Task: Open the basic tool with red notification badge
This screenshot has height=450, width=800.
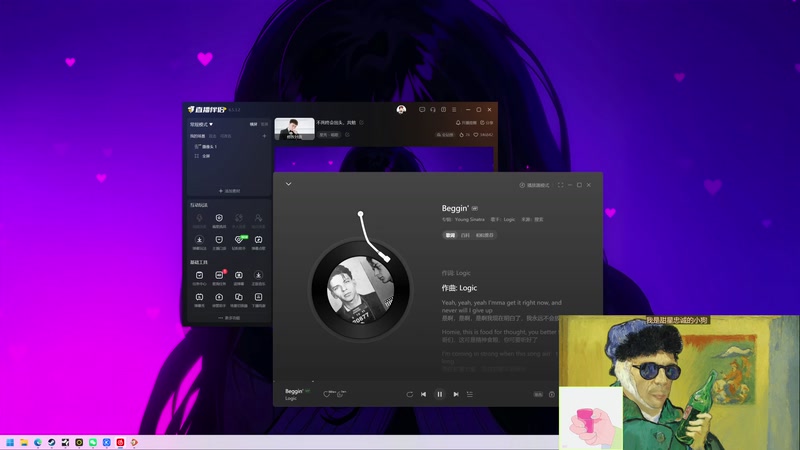Action: (219, 277)
